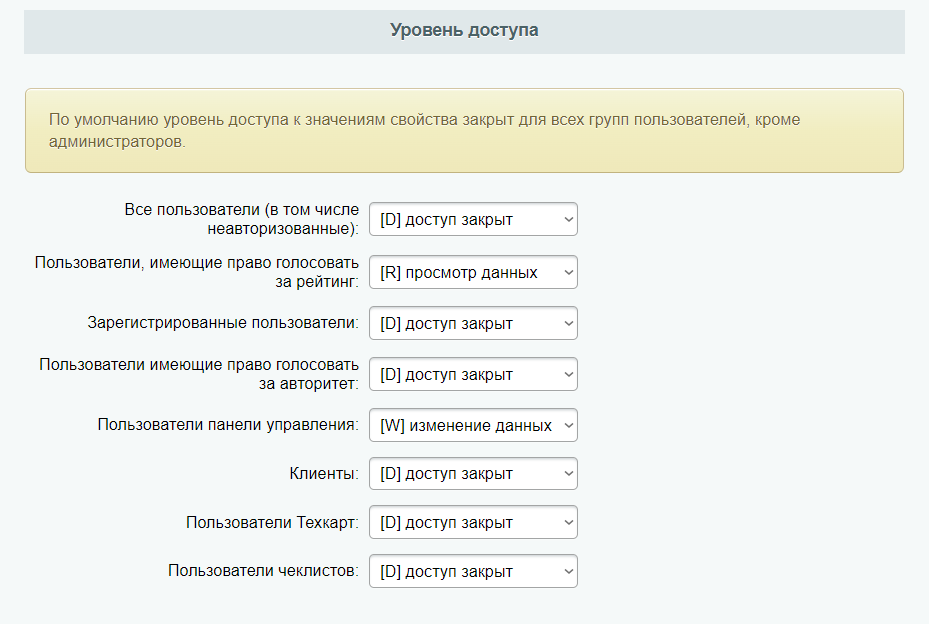This screenshot has height=624, width=929.
Task: Open the access dropdown for authority voters
Action: coord(472,373)
